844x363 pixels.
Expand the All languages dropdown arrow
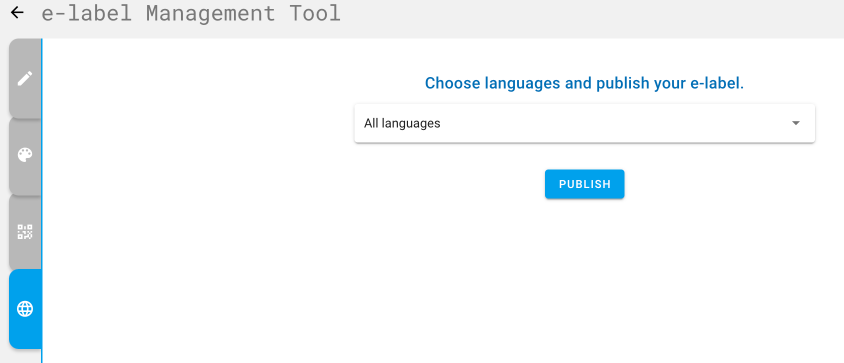click(x=796, y=123)
